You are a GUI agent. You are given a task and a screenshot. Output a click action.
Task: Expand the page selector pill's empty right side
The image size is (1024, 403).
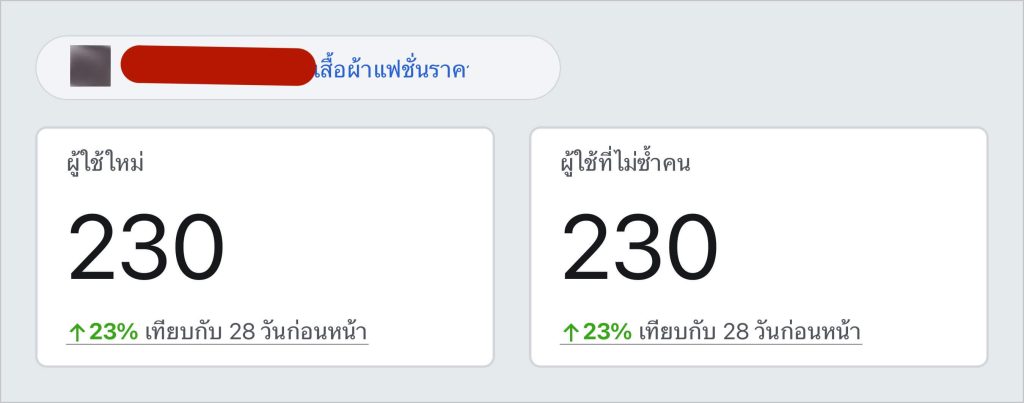tap(513, 68)
